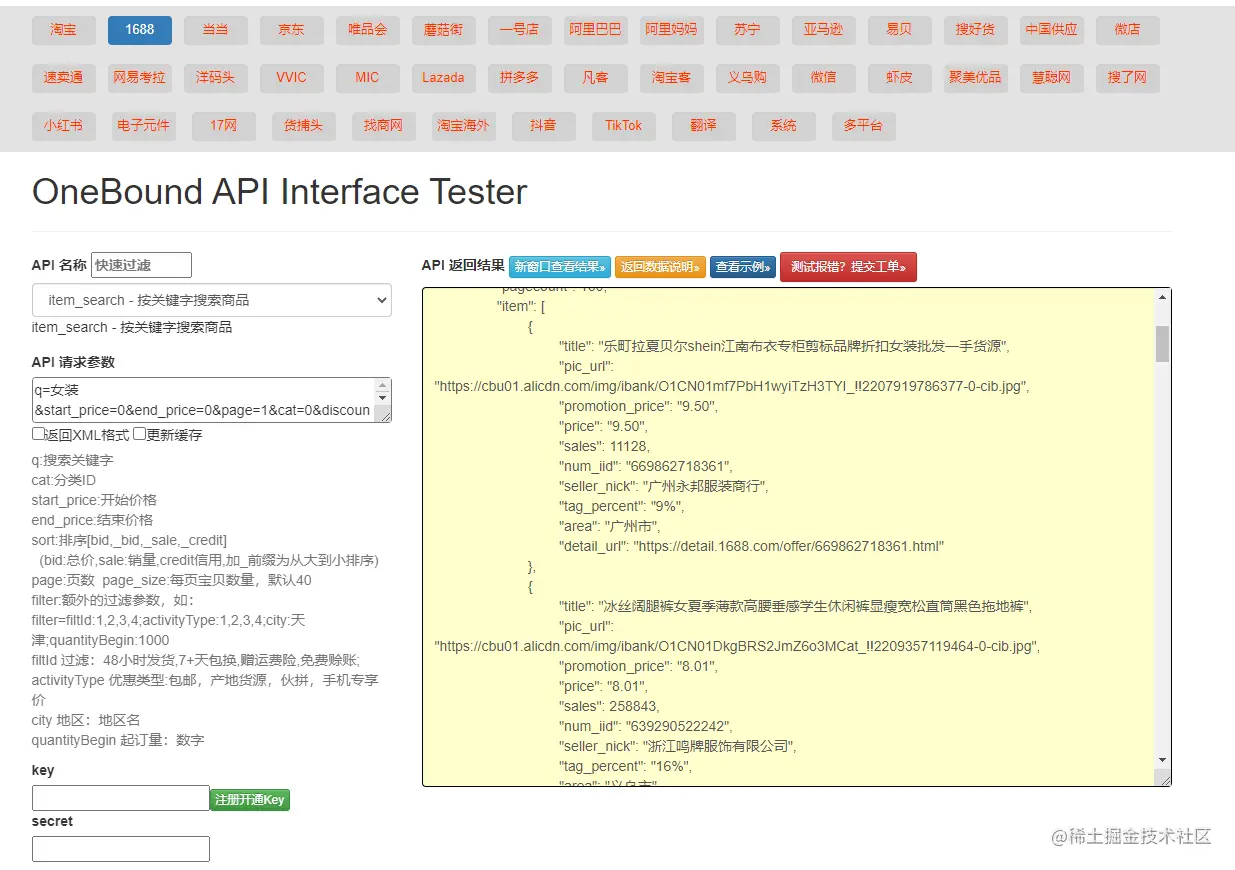Click the 快速过滤 API filter field
Viewport: 1235px width, 870px height.
141,265
